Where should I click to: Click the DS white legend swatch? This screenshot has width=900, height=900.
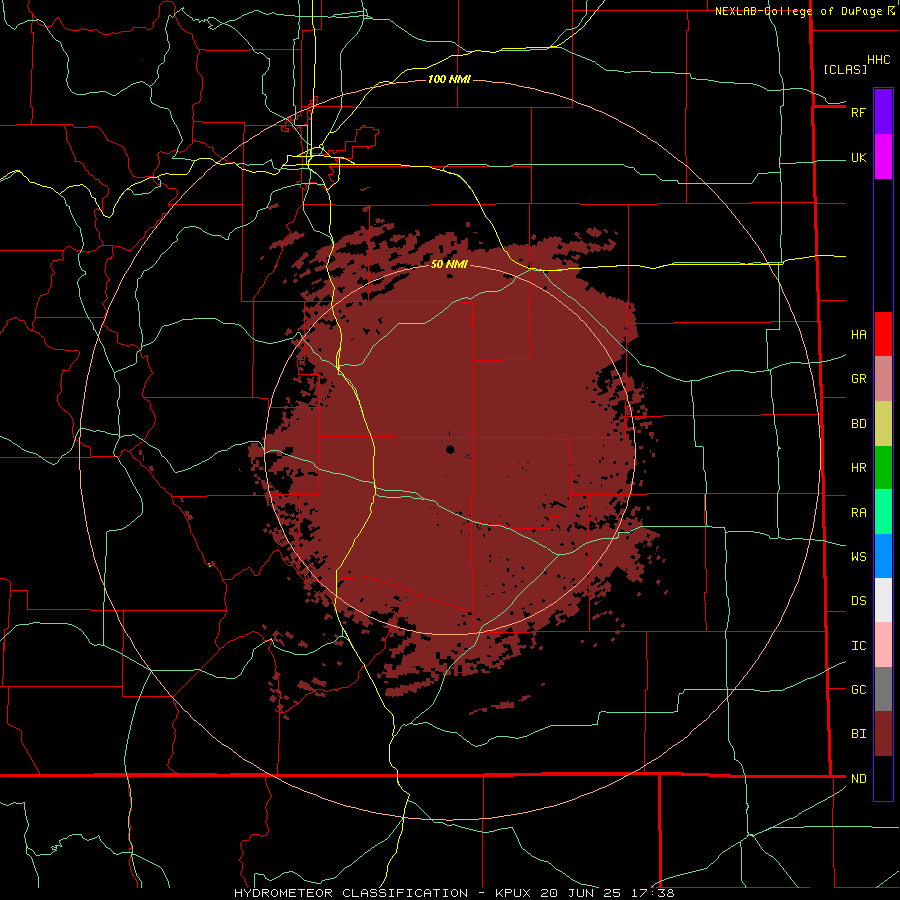coord(883,600)
